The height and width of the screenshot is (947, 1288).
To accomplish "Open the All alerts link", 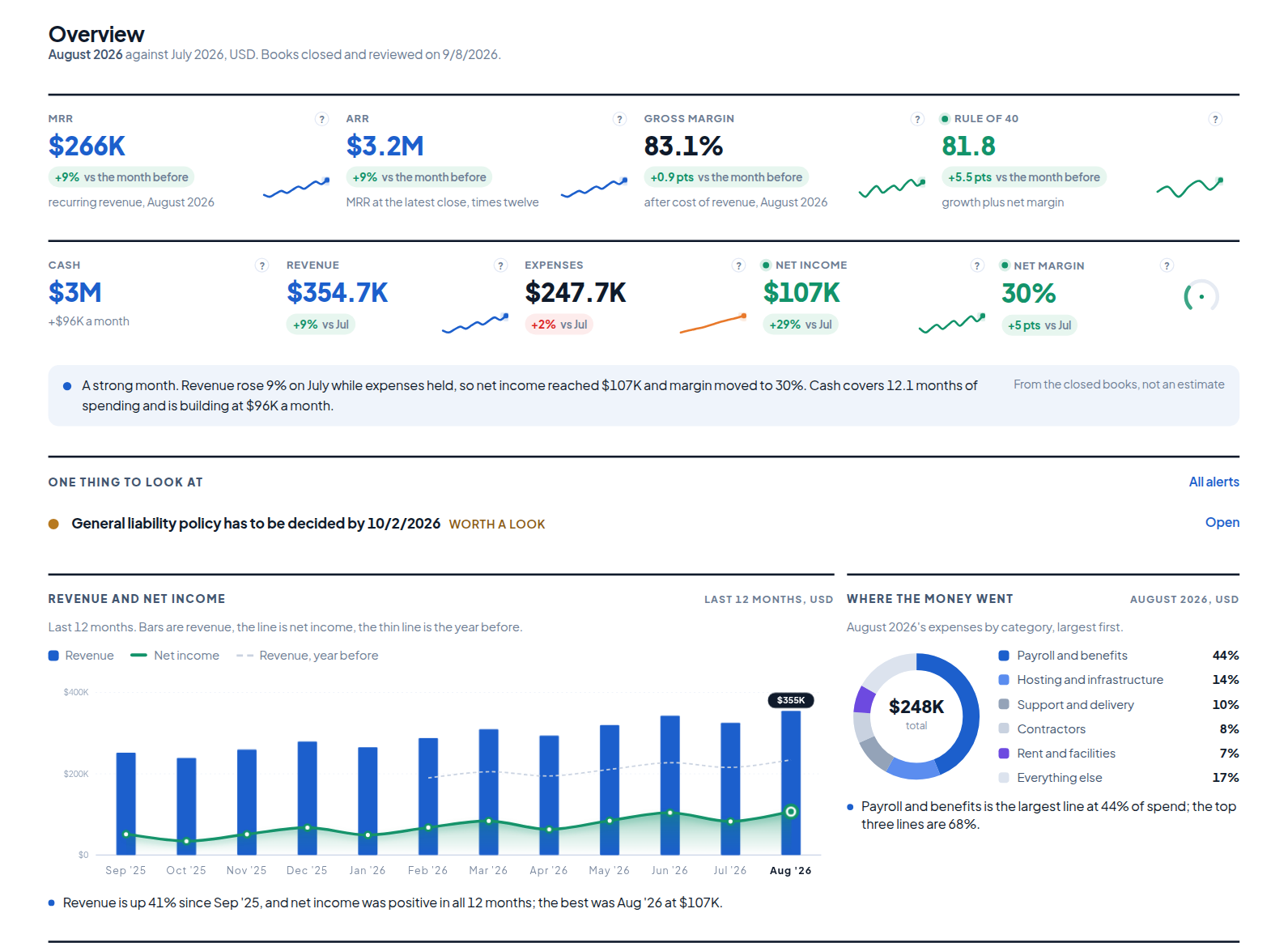I will (1214, 482).
